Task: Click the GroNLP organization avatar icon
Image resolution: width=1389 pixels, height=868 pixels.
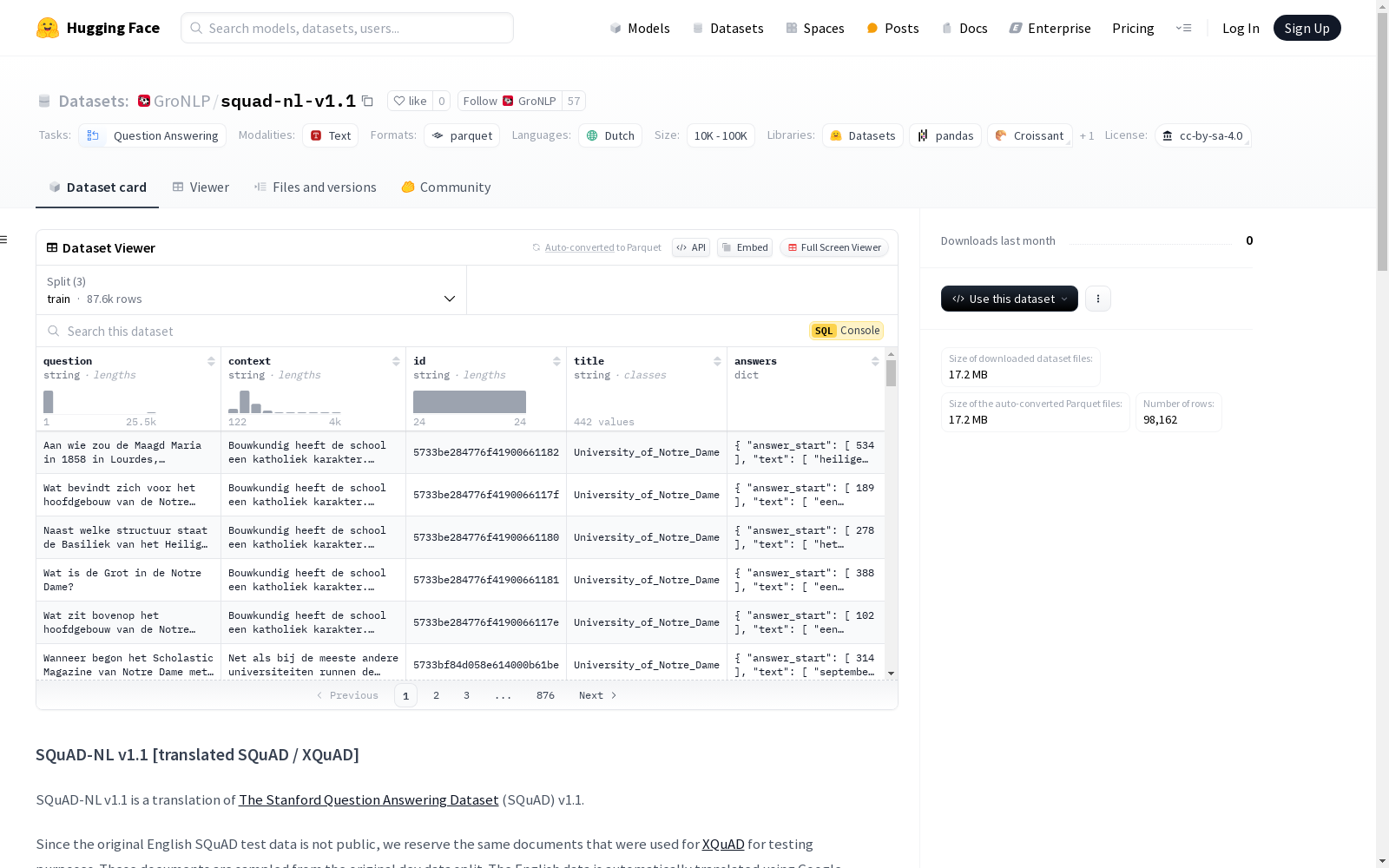Action: click(144, 101)
